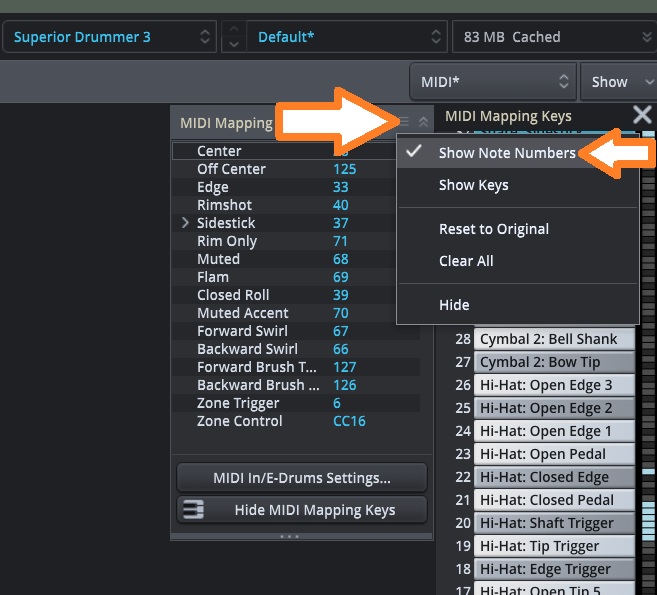Open the Show dropdown
657x595 pixels.
coord(618,82)
